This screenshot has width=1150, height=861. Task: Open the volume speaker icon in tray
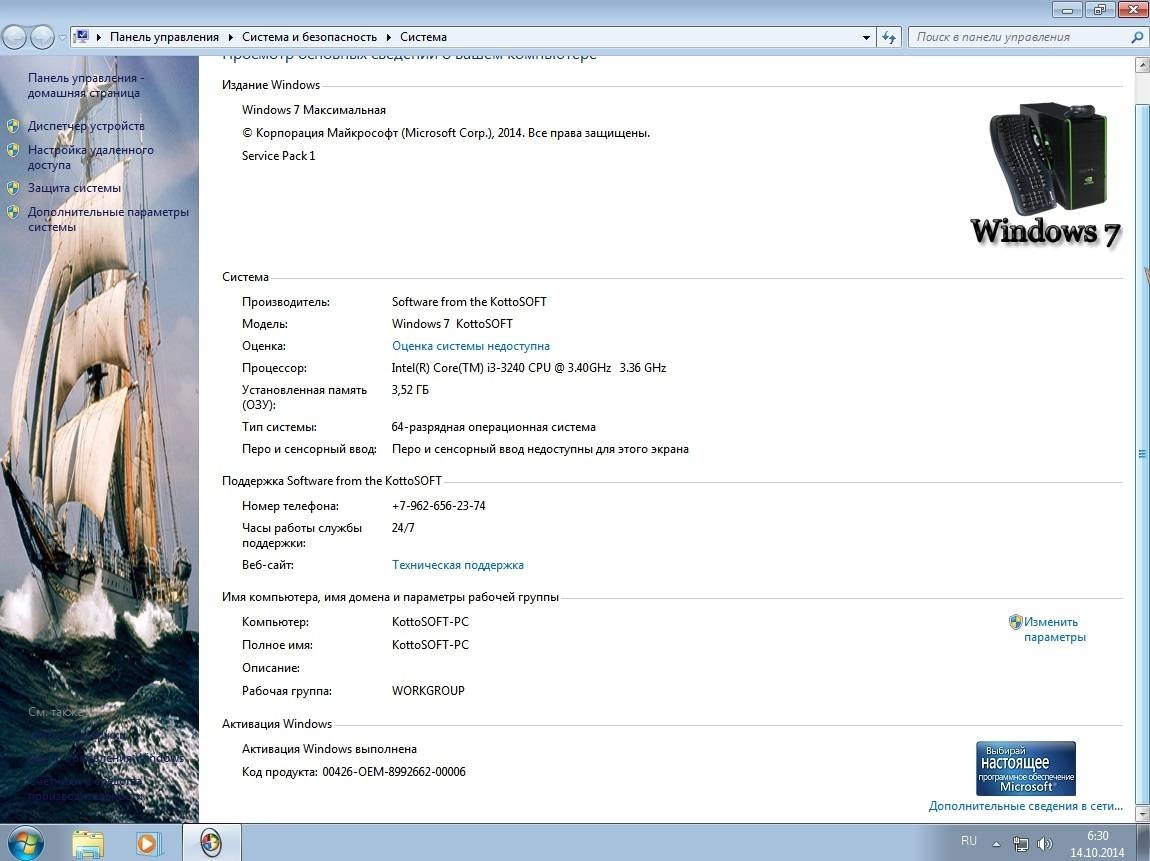tap(1044, 844)
